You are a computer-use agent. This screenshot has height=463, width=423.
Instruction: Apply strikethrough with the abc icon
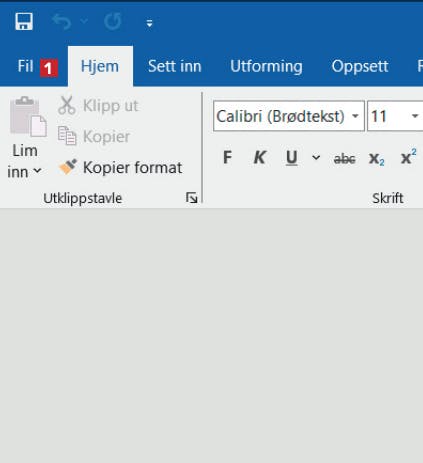click(344, 159)
